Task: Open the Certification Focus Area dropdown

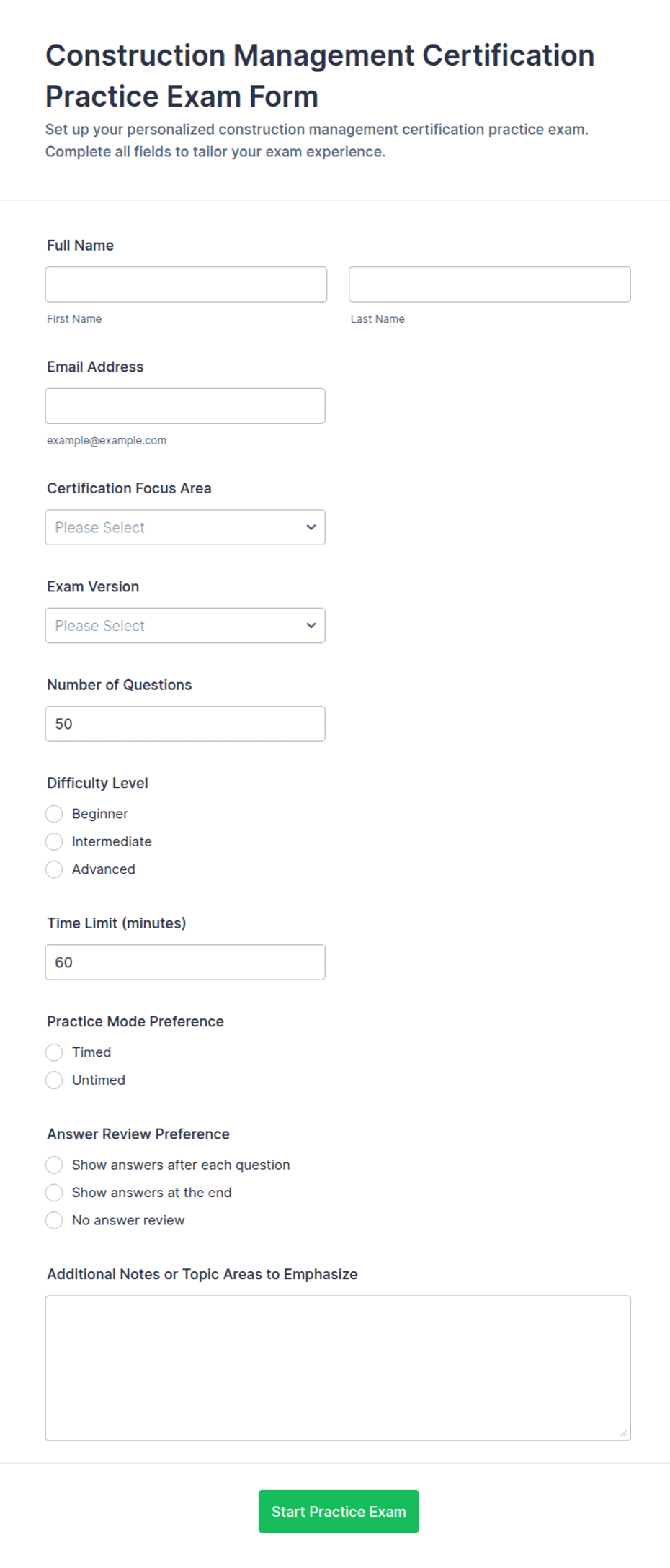Action: coord(185,527)
